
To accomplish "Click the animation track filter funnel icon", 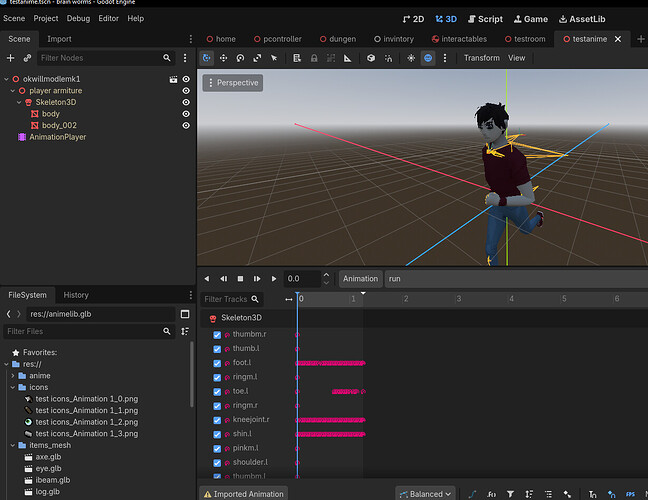I will click(510, 494).
